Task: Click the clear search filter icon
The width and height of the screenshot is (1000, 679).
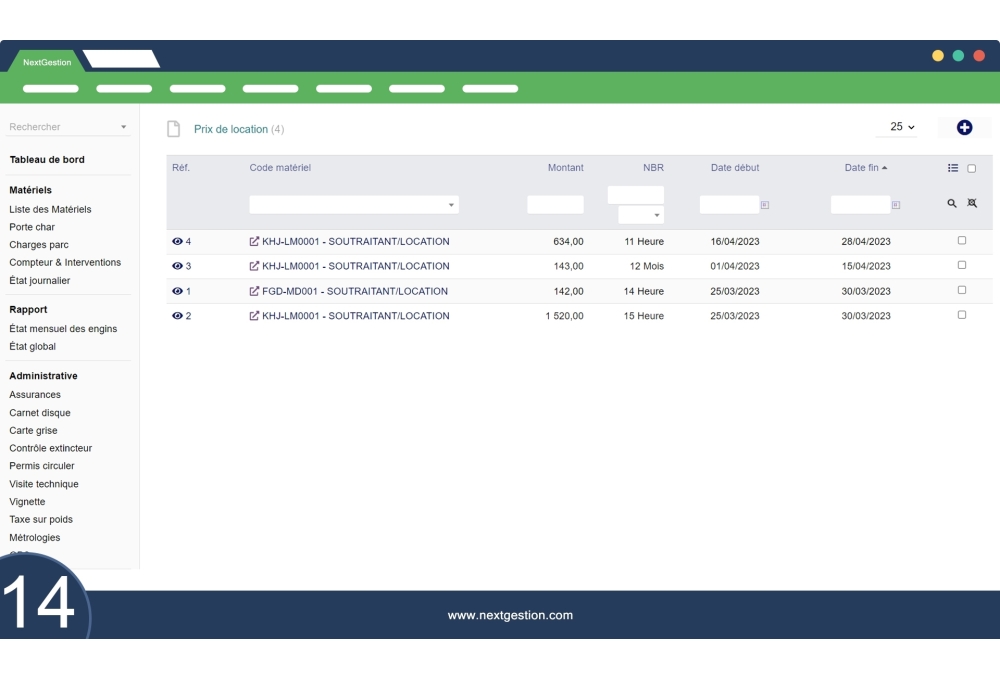Action: pyautogui.click(x=972, y=204)
